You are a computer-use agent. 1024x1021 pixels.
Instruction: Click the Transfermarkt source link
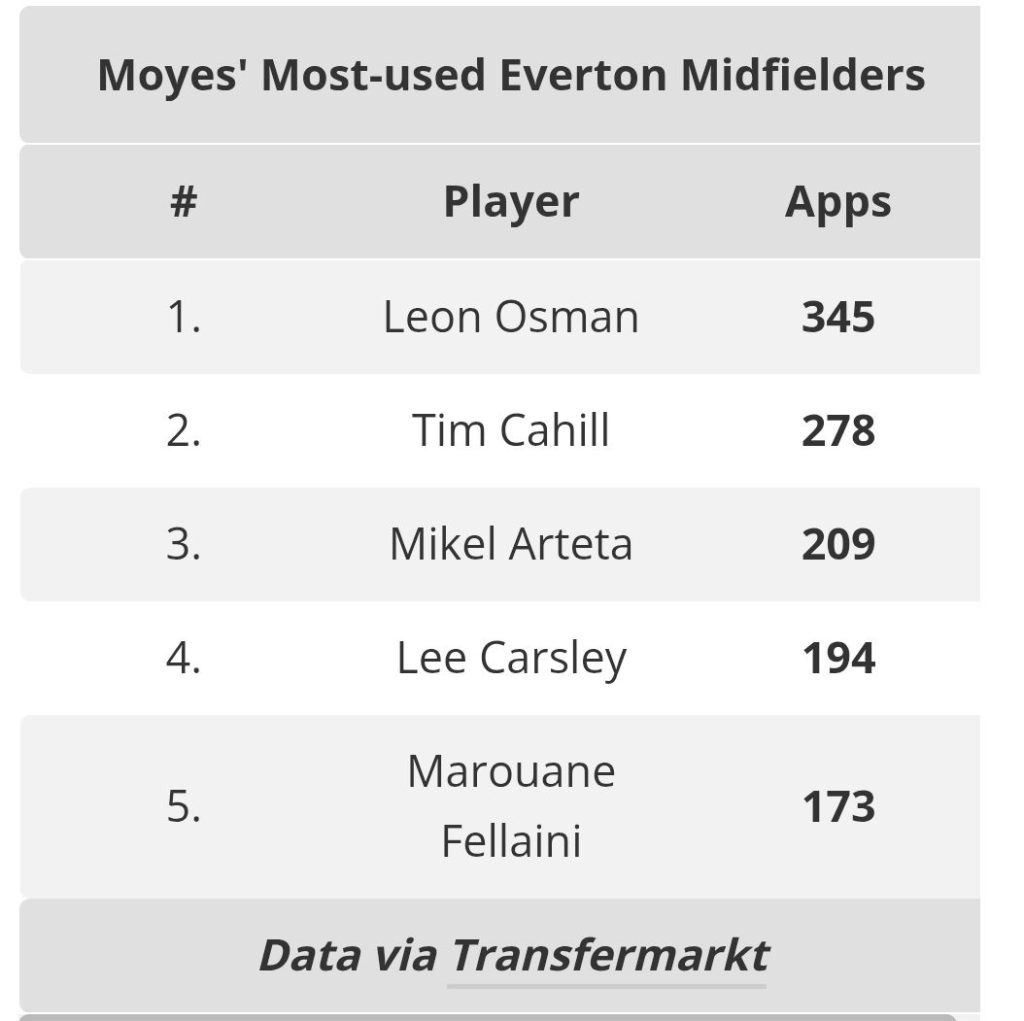pyautogui.click(x=608, y=955)
